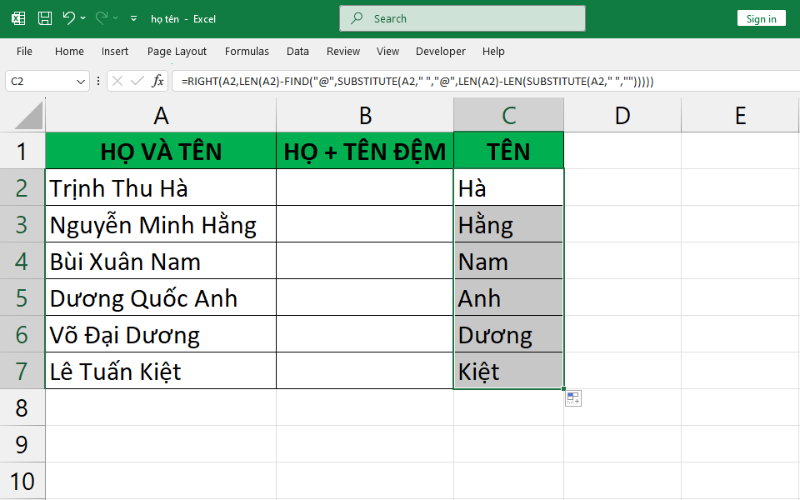
Task: Select column D header
Action: tap(622, 116)
